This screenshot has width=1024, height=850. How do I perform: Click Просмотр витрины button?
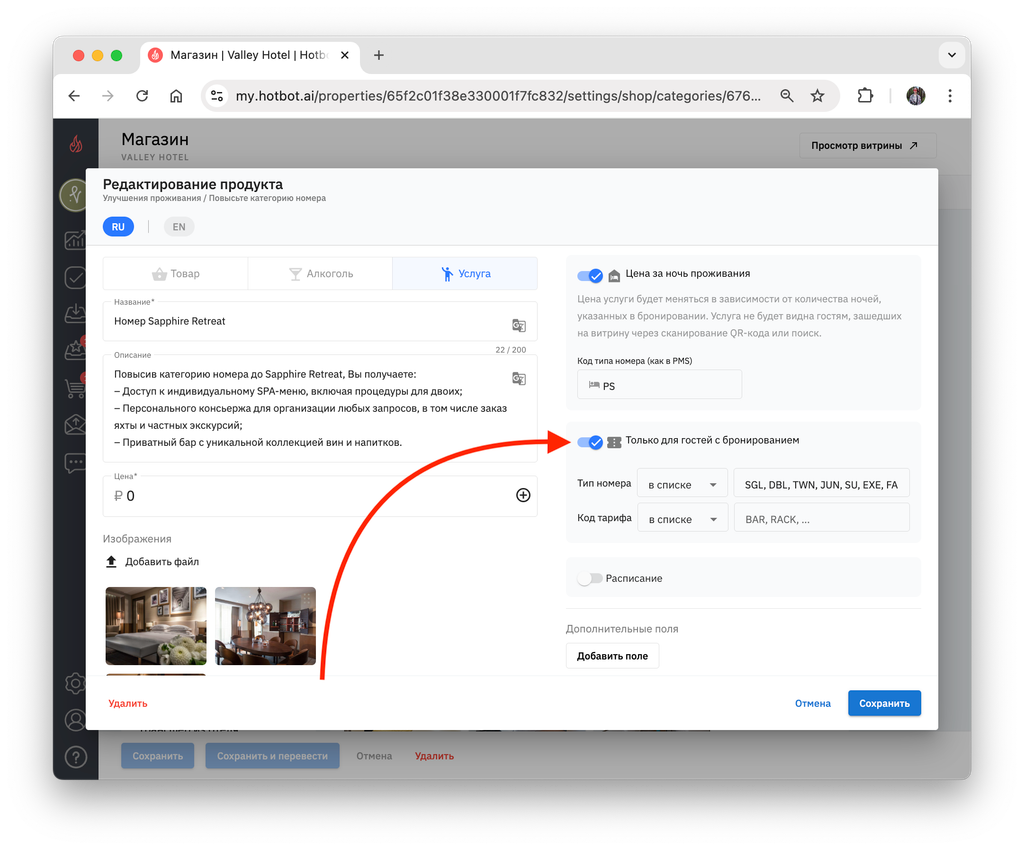pos(867,146)
